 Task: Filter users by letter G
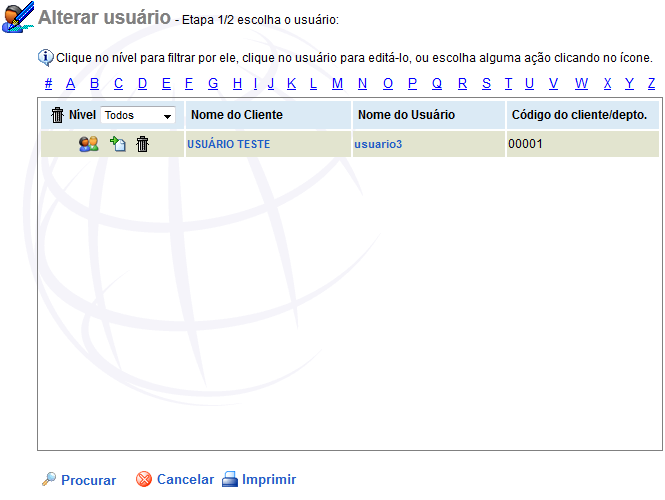point(213,84)
